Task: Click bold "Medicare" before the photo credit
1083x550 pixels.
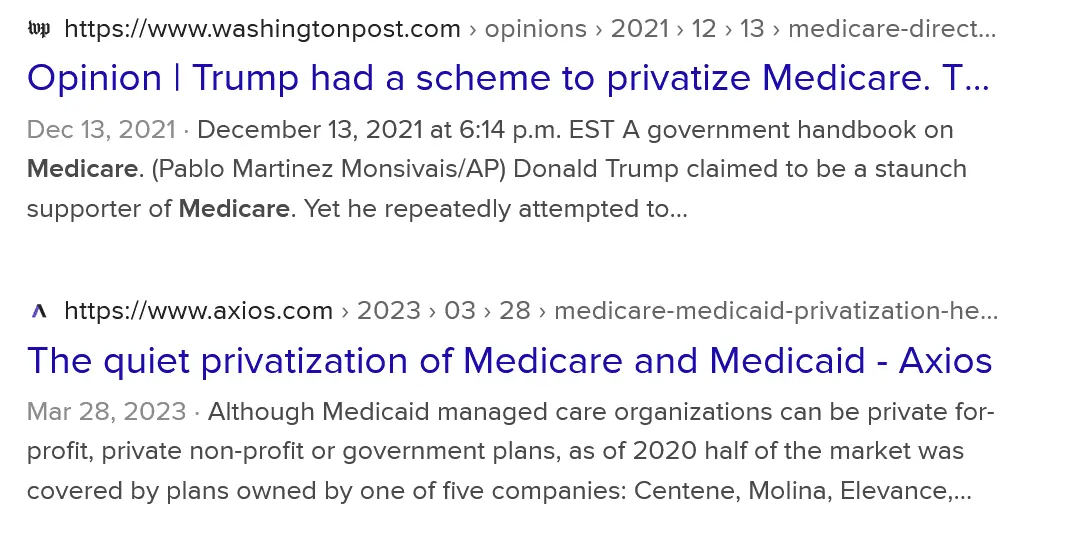Action: click(82, 169)
